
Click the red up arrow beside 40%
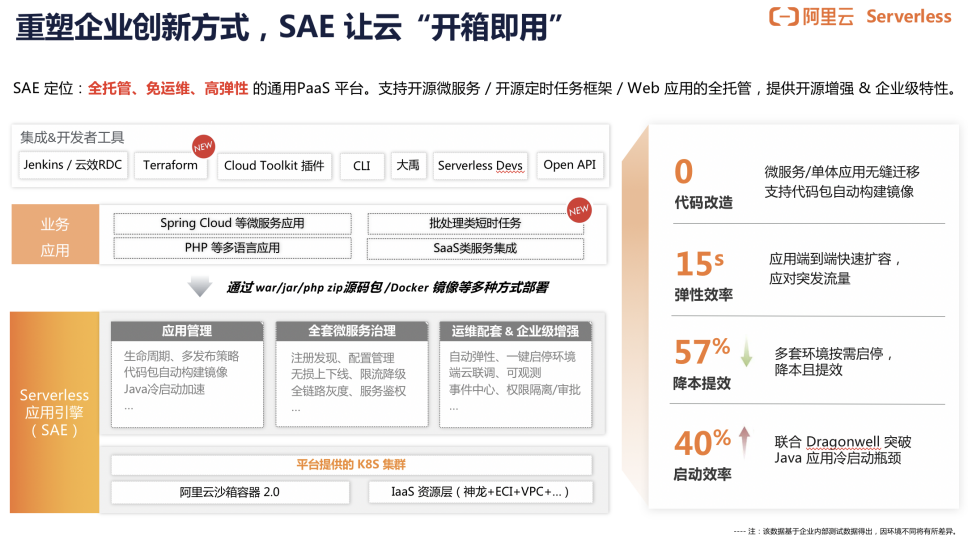745,442
